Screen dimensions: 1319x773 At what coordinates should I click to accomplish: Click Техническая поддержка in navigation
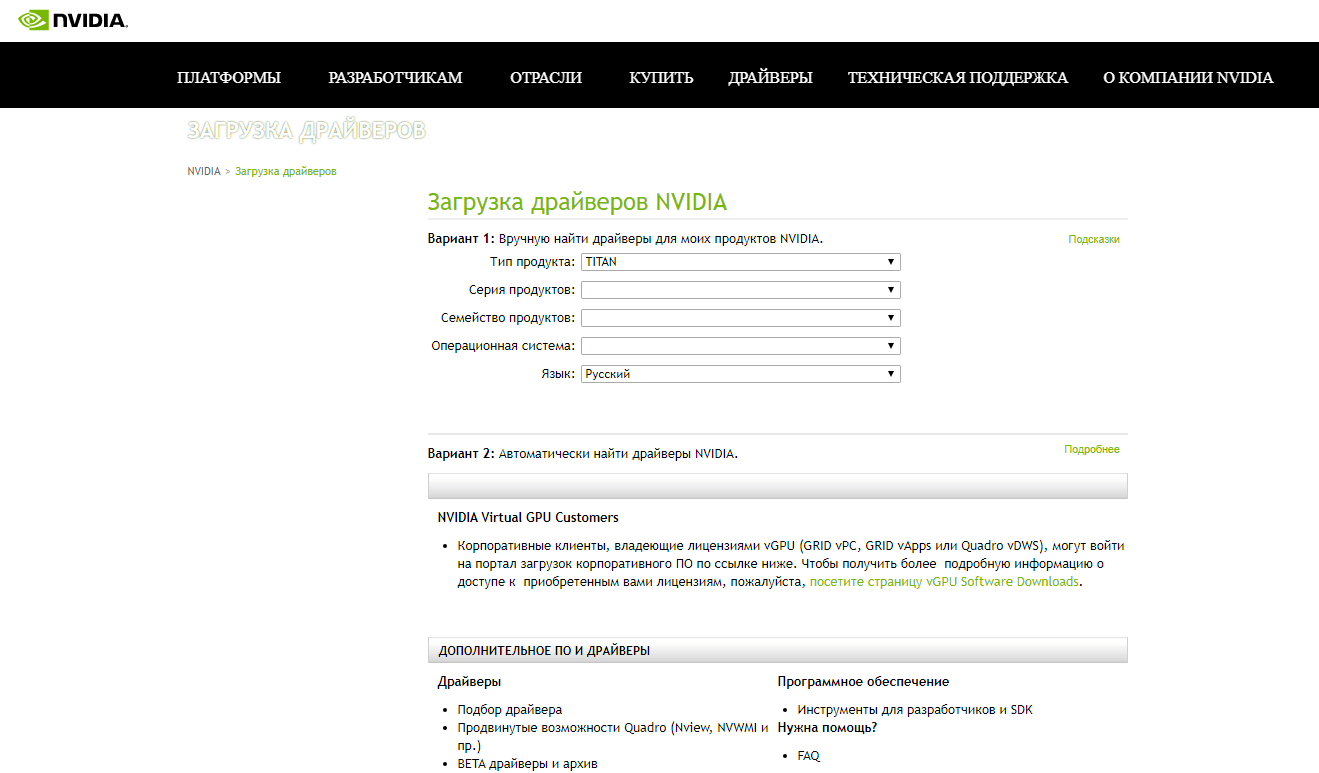pos(957,78)
